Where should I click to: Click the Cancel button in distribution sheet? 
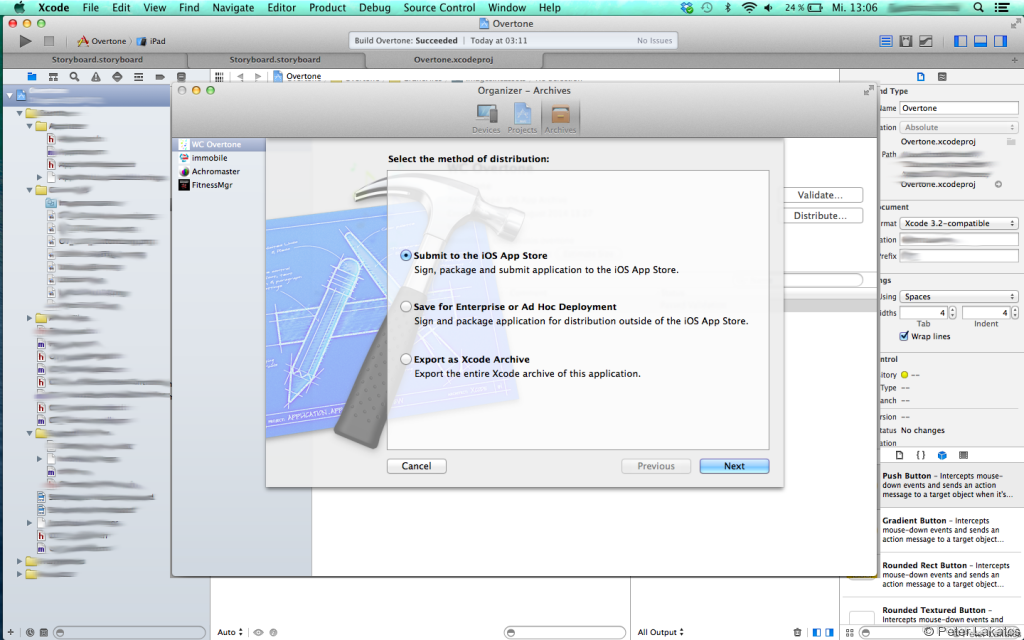[417, 466]
